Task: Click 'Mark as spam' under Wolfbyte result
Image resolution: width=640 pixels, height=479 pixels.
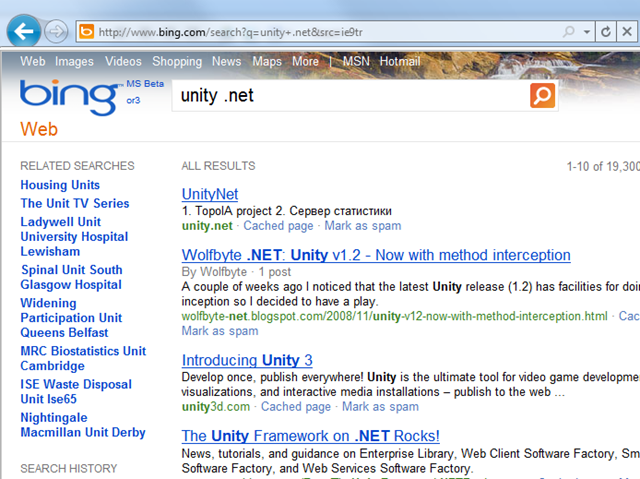Action: click(x=220, y=331)
